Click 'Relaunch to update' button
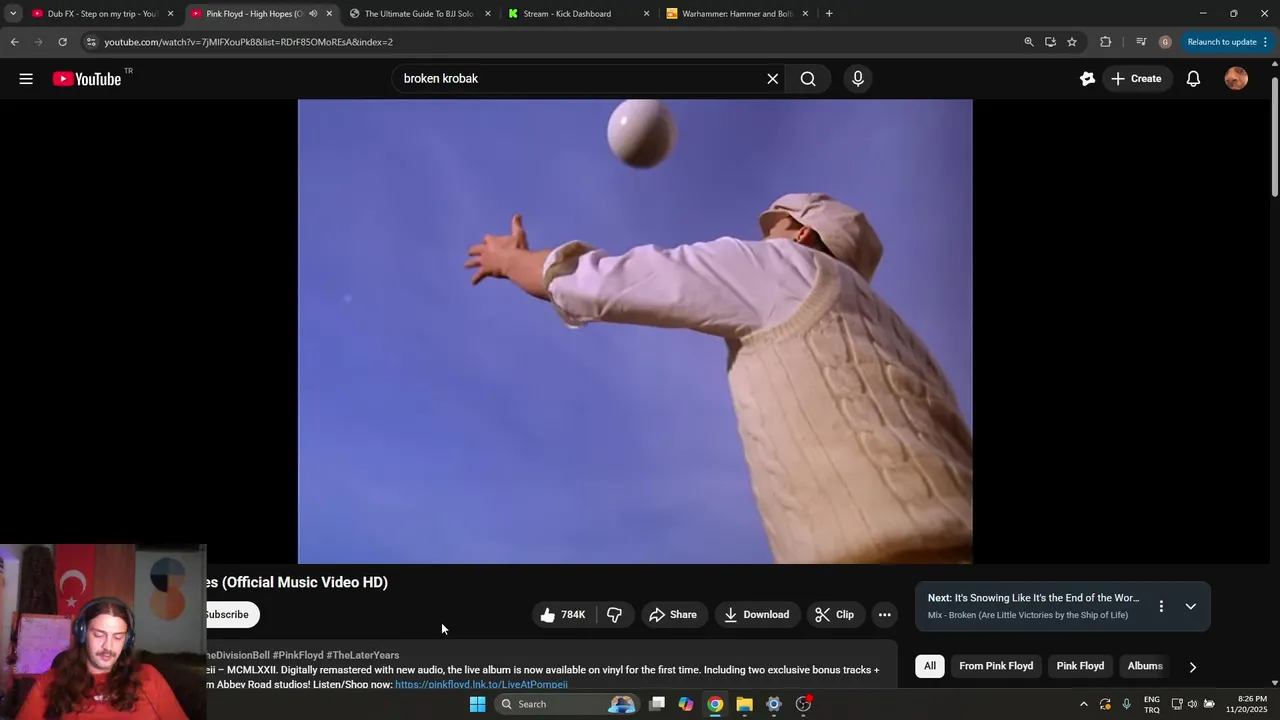Image resolution: width=1280 pixels, height=720 pixels. pos(1221,42)
